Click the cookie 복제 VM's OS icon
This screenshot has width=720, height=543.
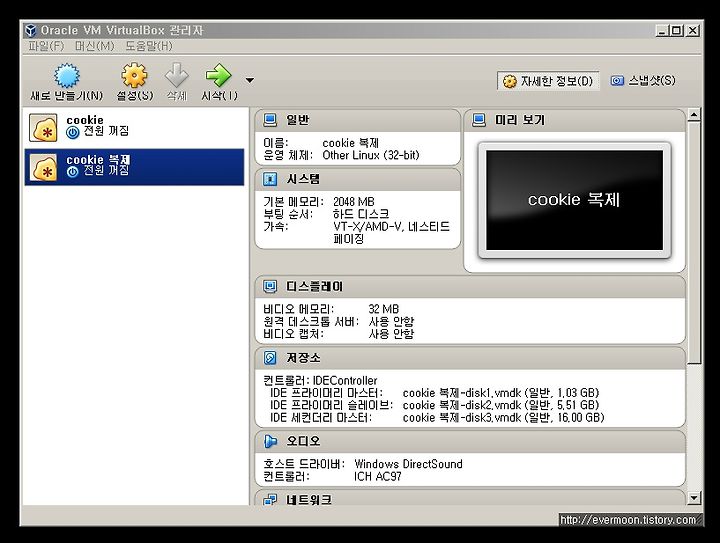tap(43, 167)
